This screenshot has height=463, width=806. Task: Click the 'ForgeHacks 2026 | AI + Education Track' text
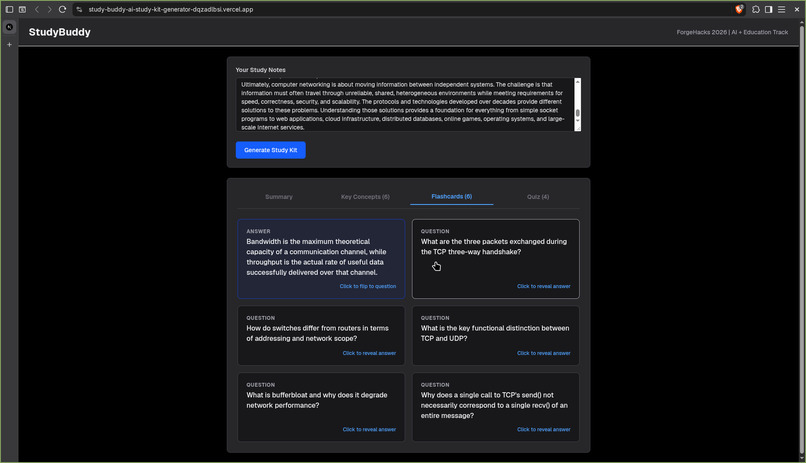[732, 32]
